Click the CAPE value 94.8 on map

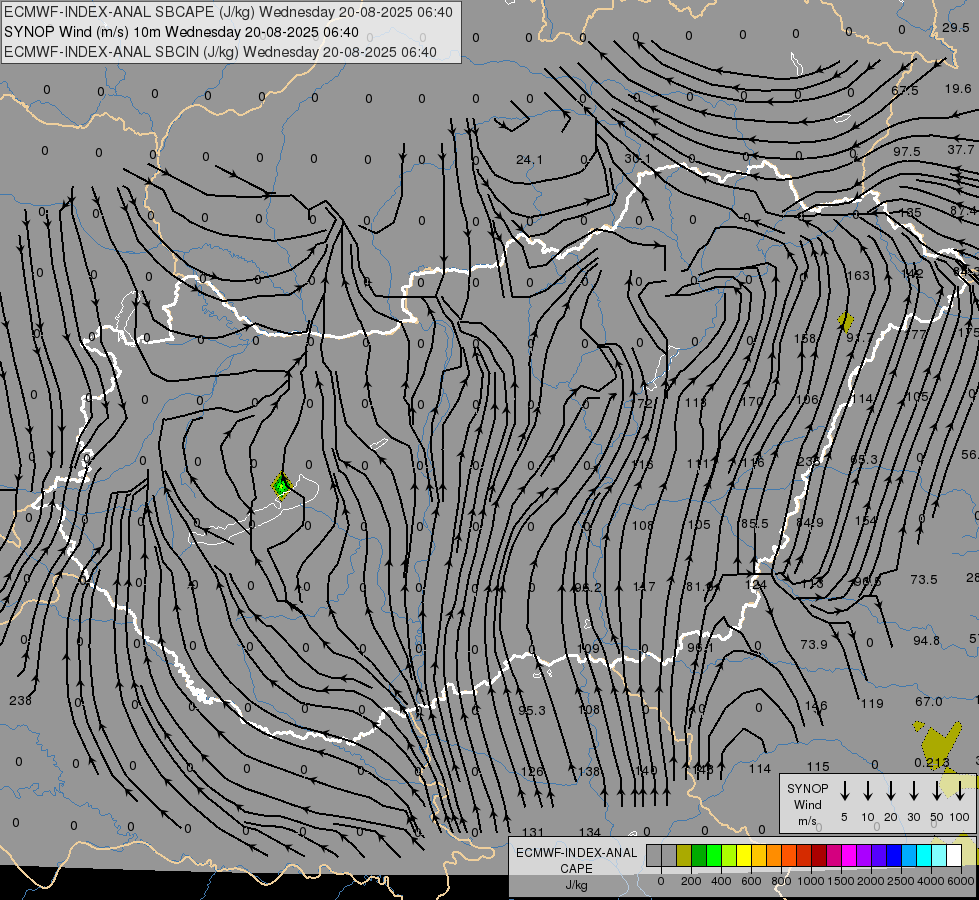pos(926,640)
